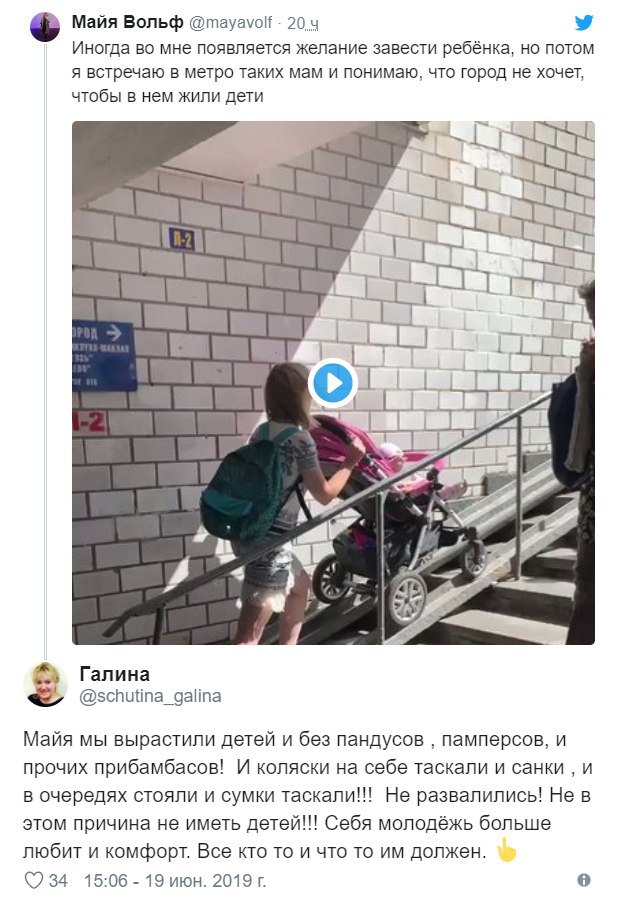Click the Майя Вольф display name
Viewport: 624px width, 904px height.
pos(127,22)
